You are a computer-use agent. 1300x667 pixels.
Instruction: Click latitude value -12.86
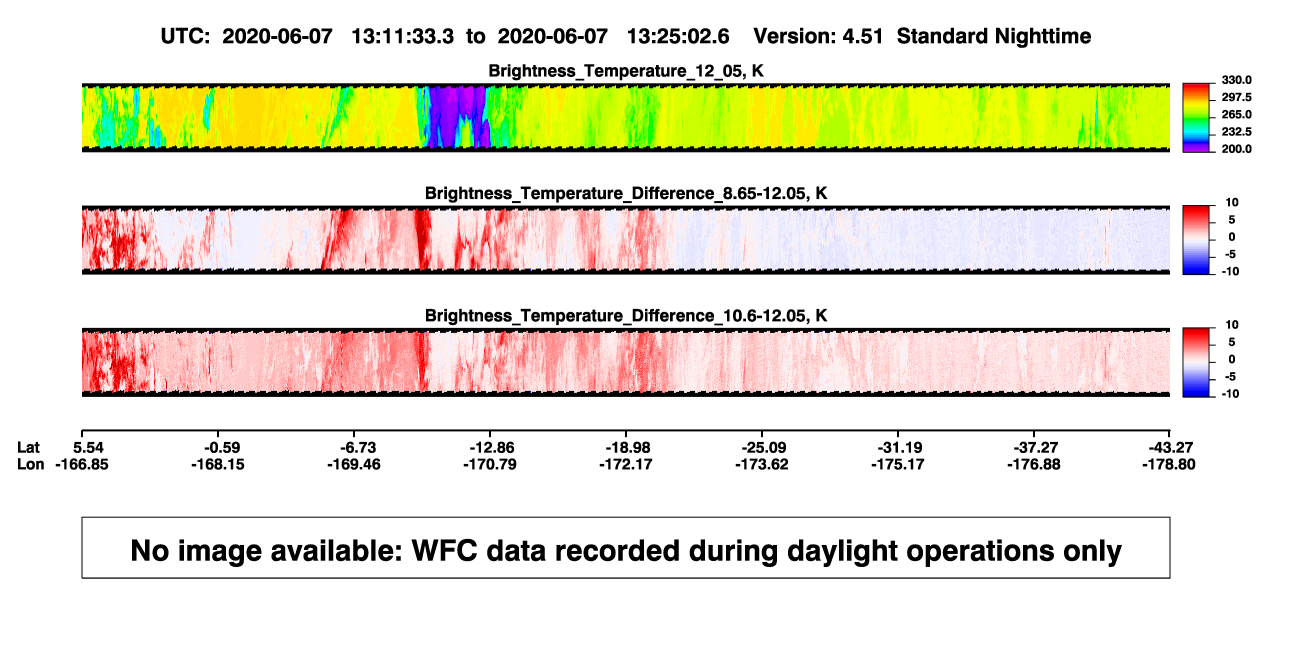tap(489, 447)
